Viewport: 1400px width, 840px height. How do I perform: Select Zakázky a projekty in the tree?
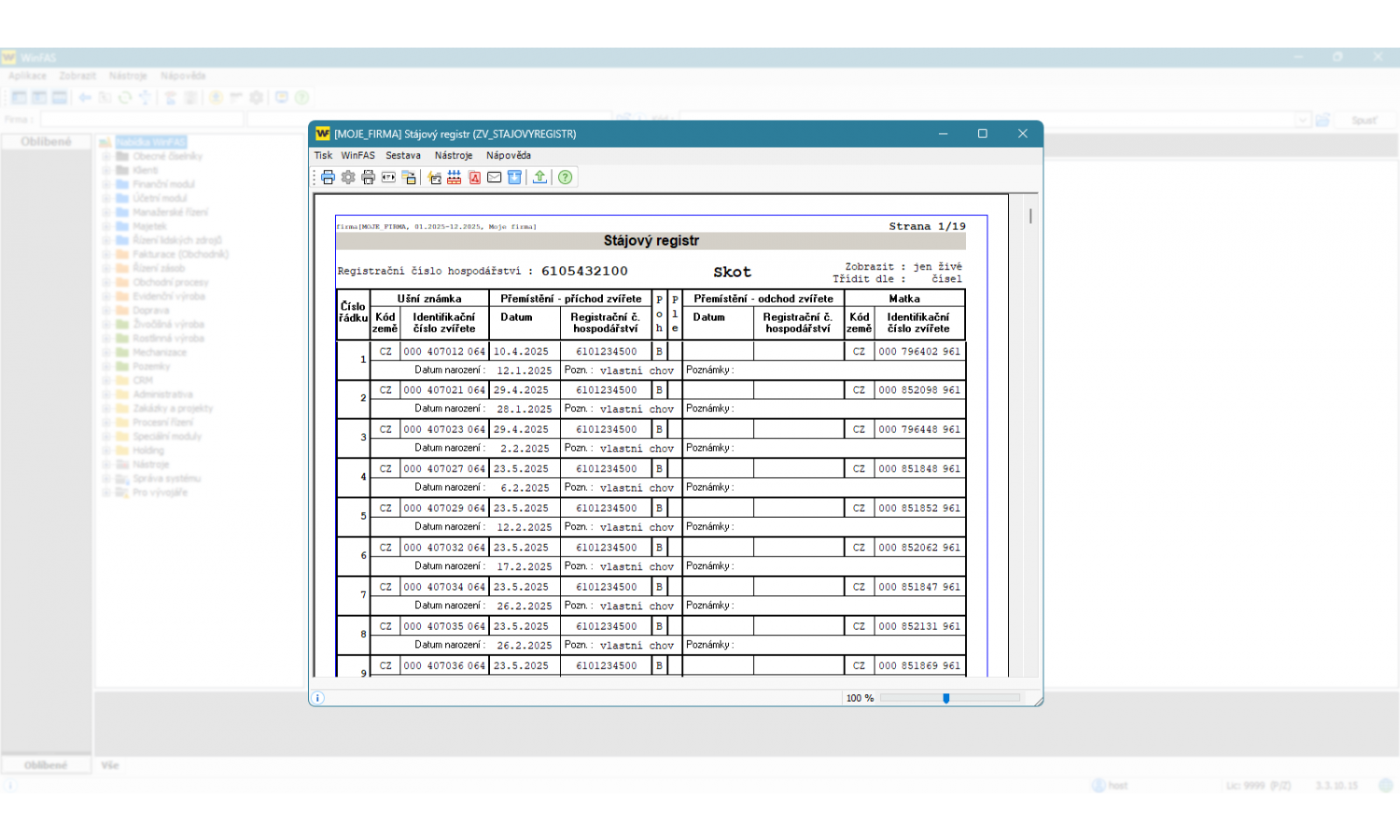[x=173, y=408]
